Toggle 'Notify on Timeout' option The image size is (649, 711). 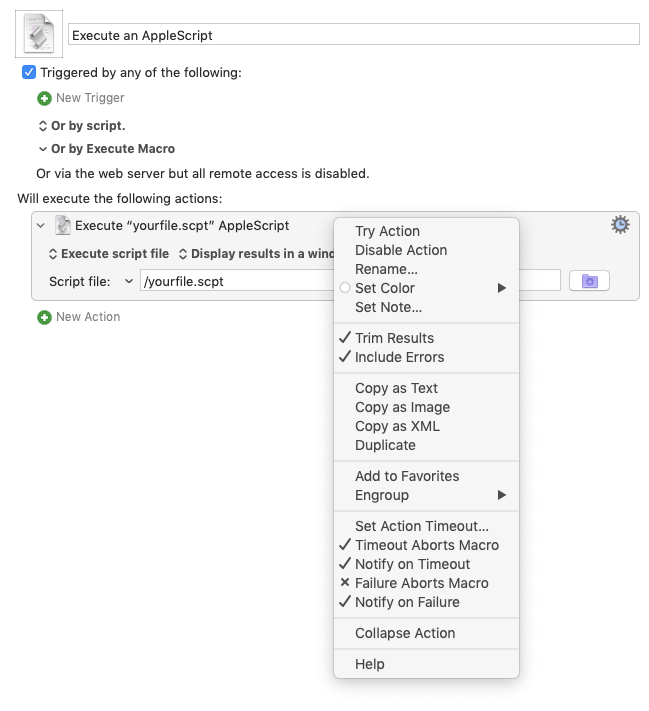pos(426,564)
